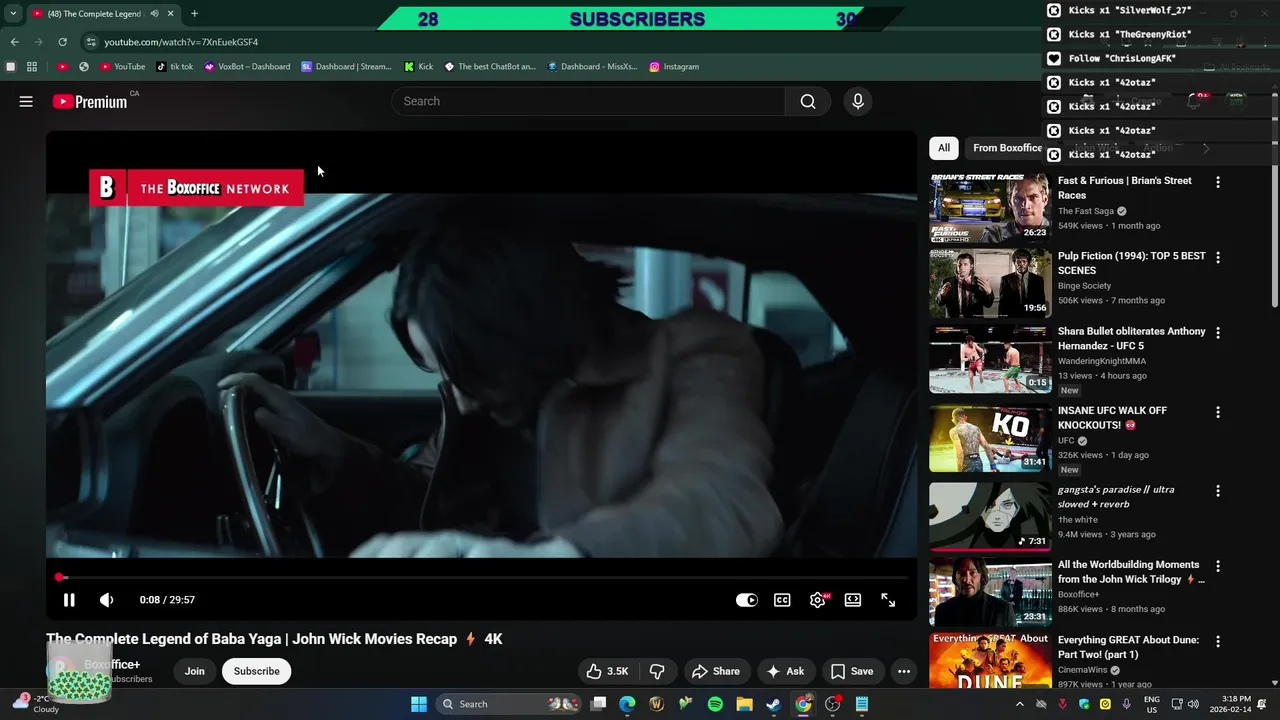Open gangsta's paradise ultra slowed title
This screenshot has height=720, width=1280.
(1116, 497)
